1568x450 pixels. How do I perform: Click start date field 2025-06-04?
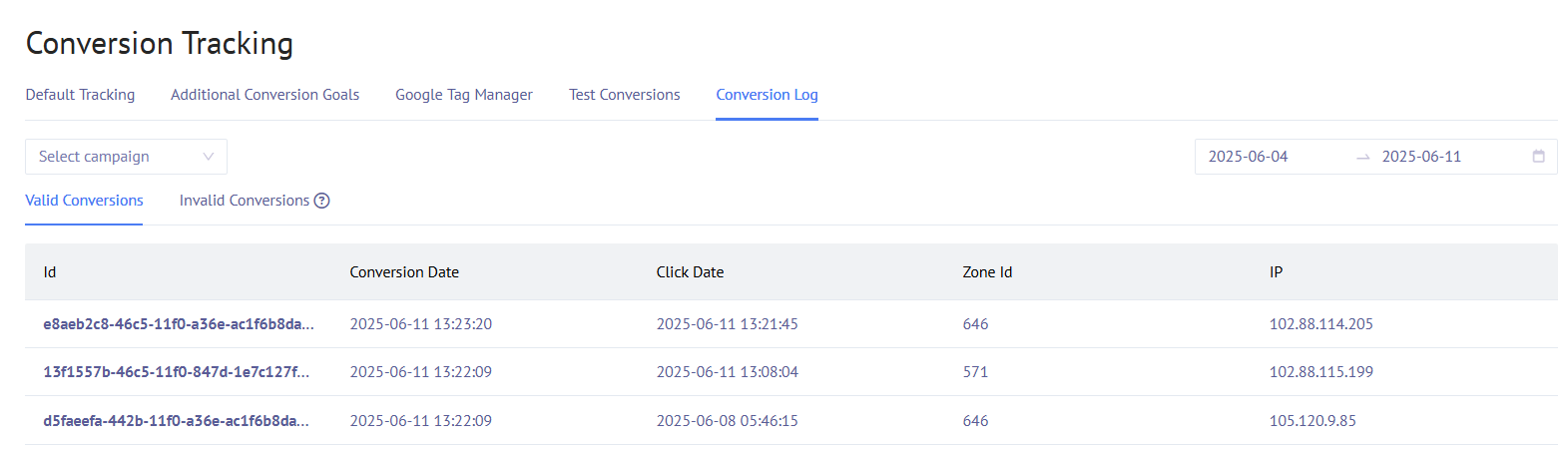tap(1248, 157)
